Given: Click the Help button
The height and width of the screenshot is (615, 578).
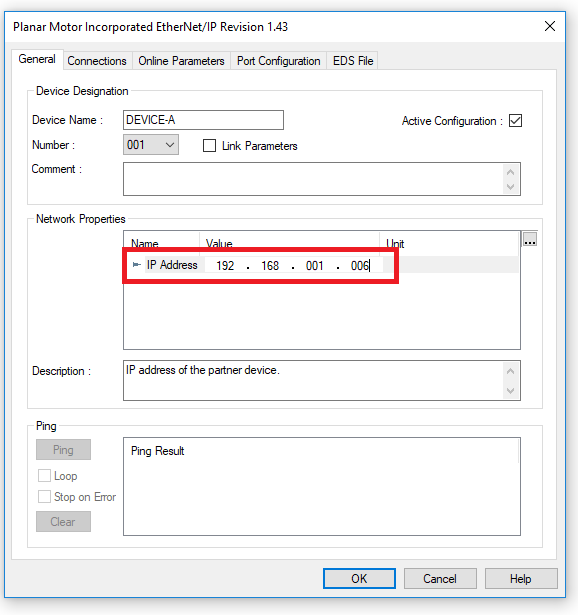Looking at the screenshot, I should click(x=521, y=579).
